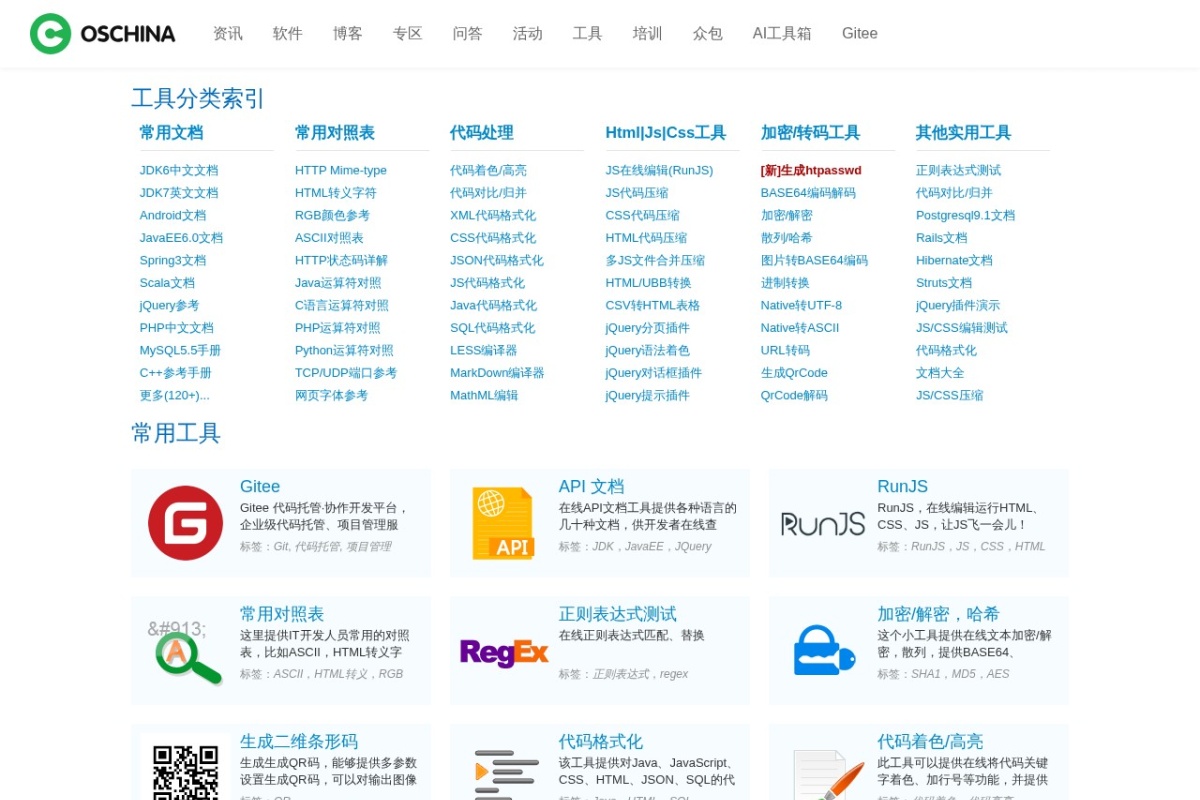Select the 问答 navigation item
The image size is (1200, 800).
coord(467,33)
